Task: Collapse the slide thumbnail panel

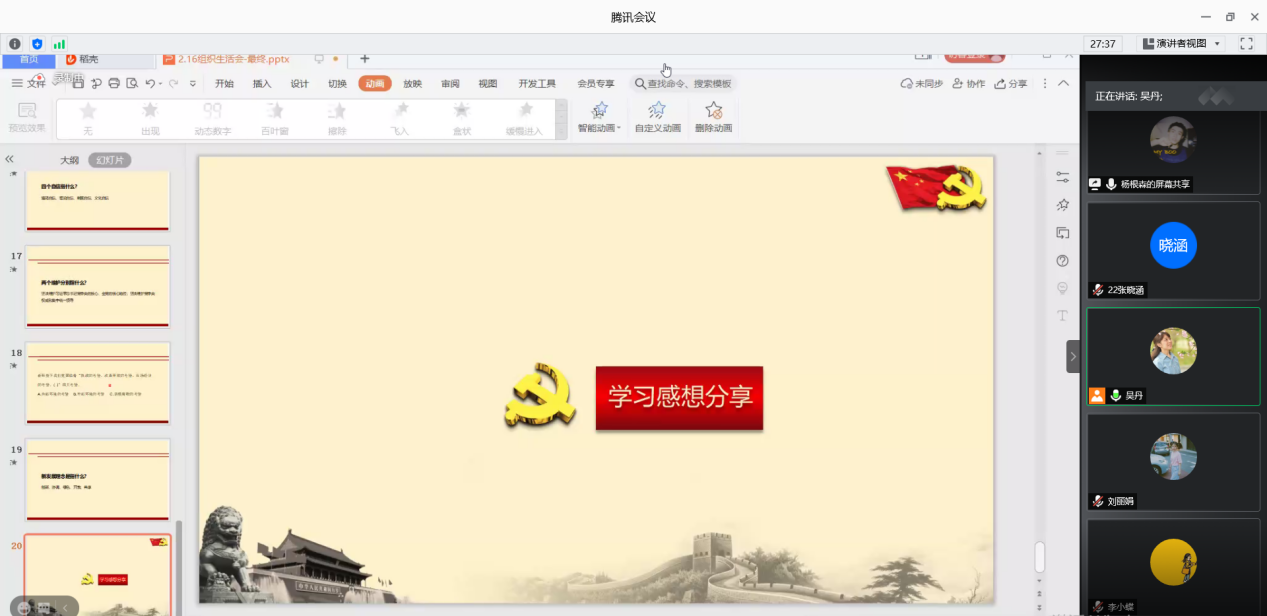Action: [10, 159]
